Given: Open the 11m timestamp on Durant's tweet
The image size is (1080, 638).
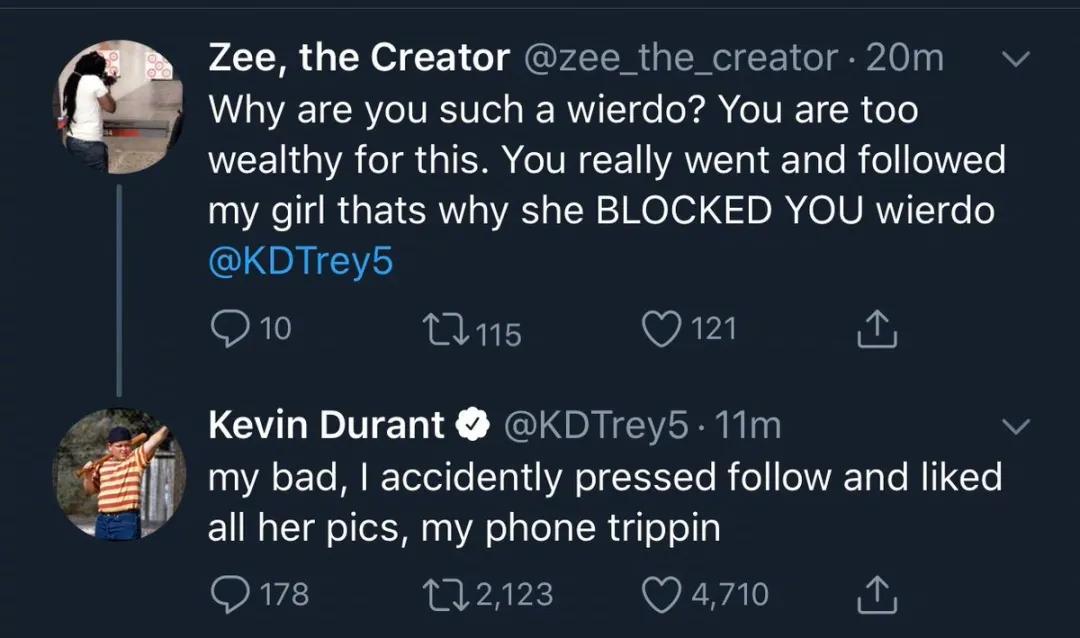Looking at the screenshot, I should click(x=749, y=425).
